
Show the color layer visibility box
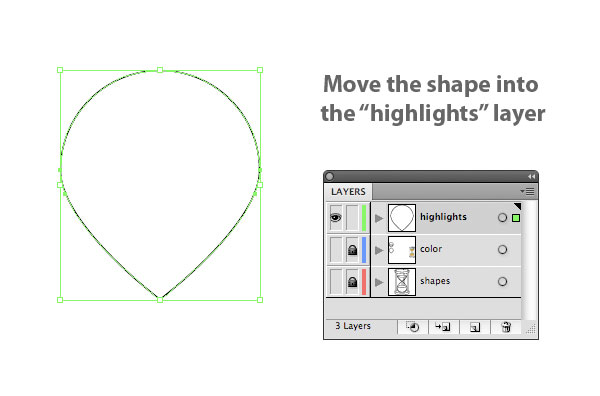(x=336, y=250)
